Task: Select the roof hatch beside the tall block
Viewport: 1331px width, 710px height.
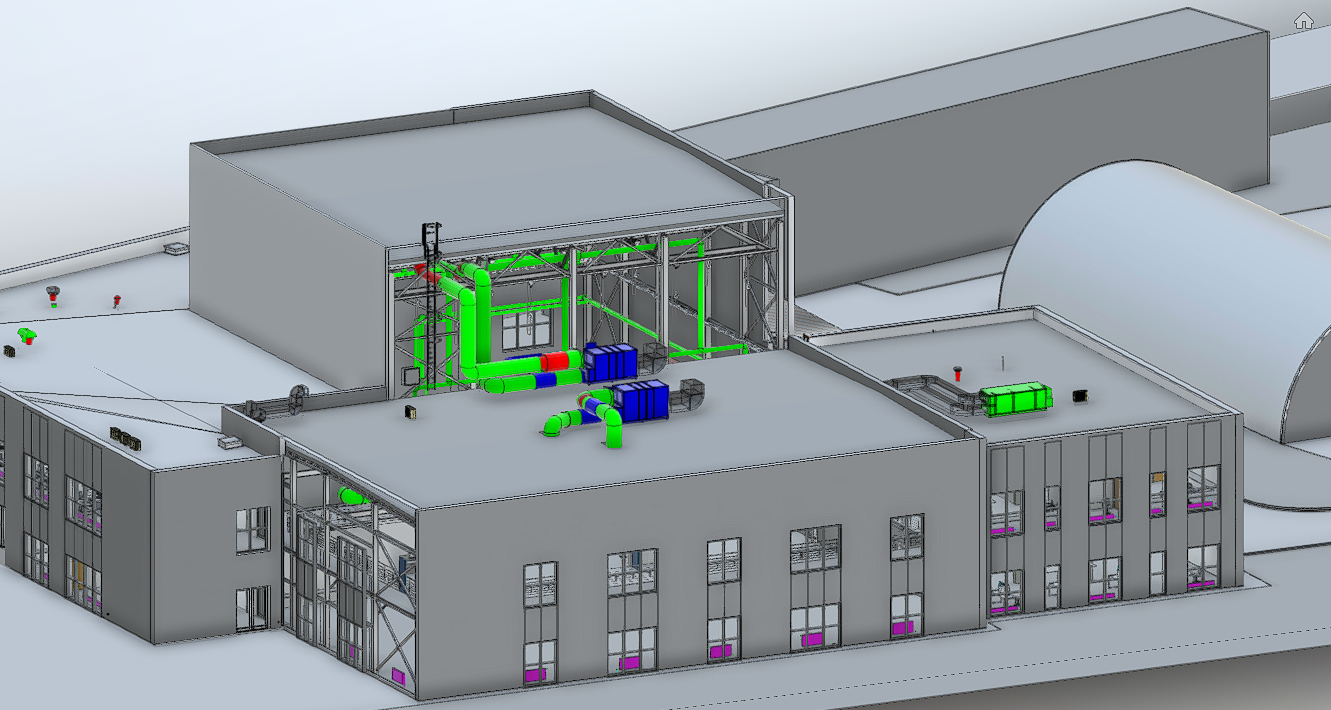Action: (x=175, y=246)
